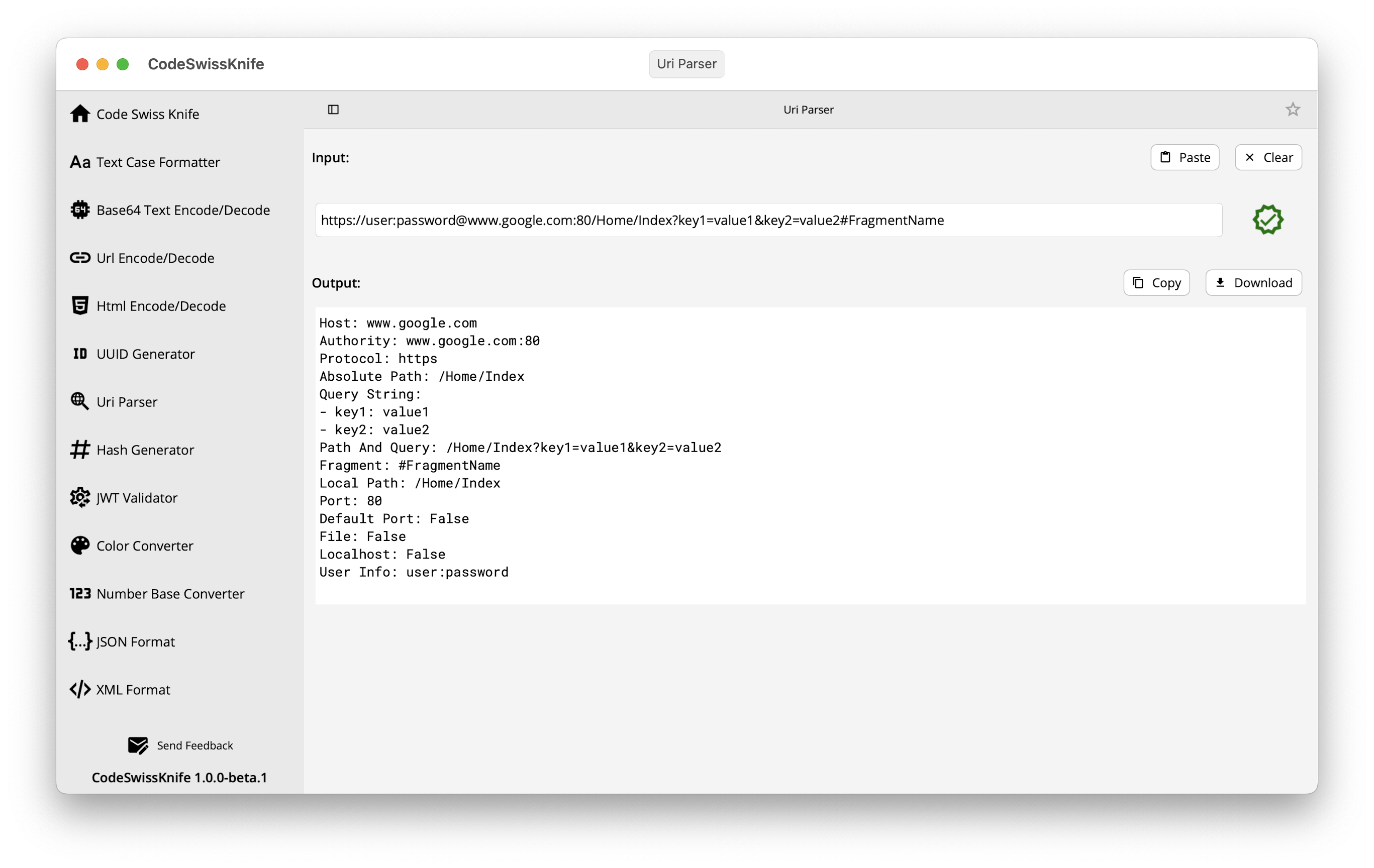Click 'Absolute Path: /Home/Index' line
Viewport: 1374px width, 868px height.
422,376
